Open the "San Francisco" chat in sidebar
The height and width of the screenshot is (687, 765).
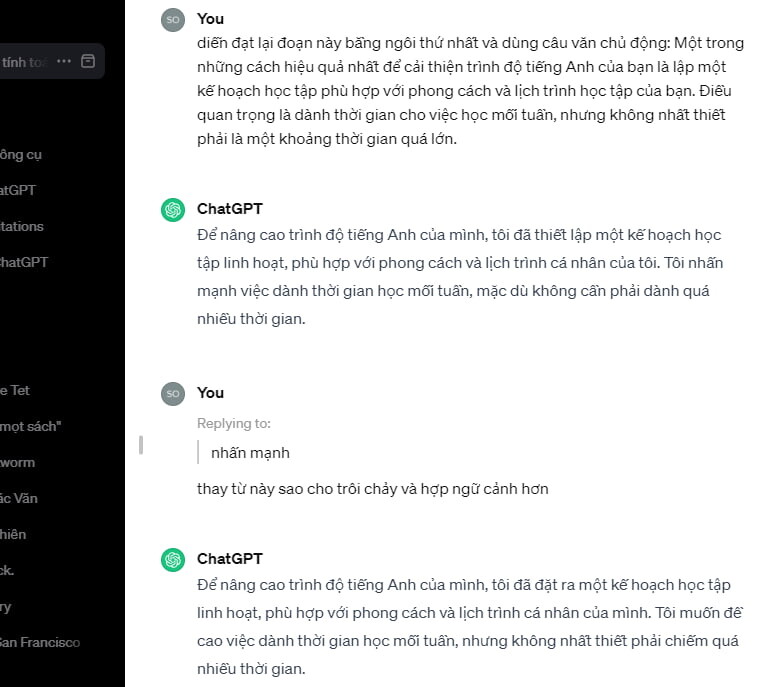40,642
